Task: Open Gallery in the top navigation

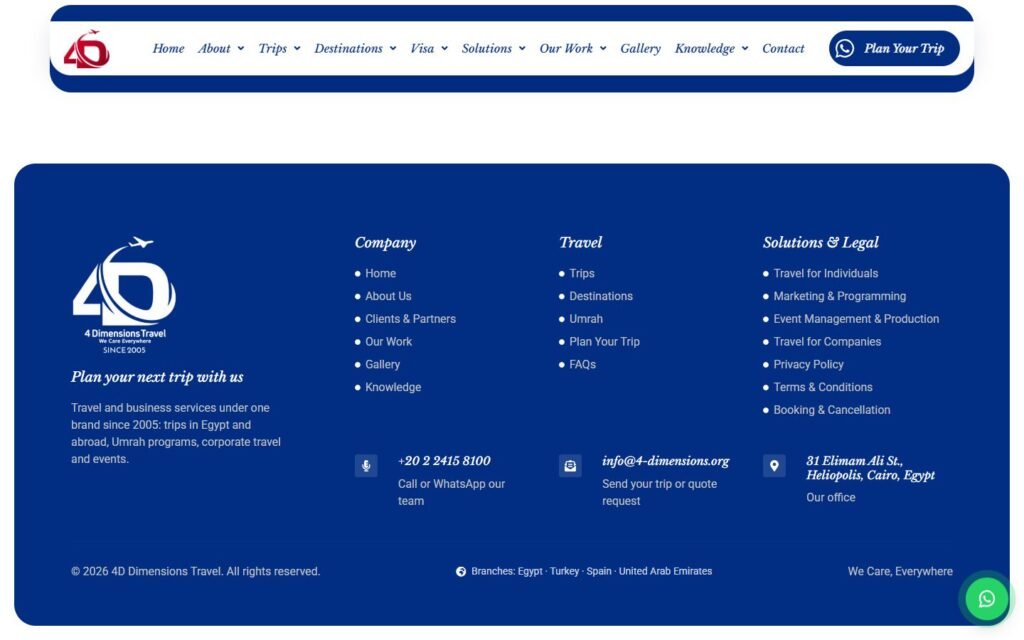Action: click(641, 48)
